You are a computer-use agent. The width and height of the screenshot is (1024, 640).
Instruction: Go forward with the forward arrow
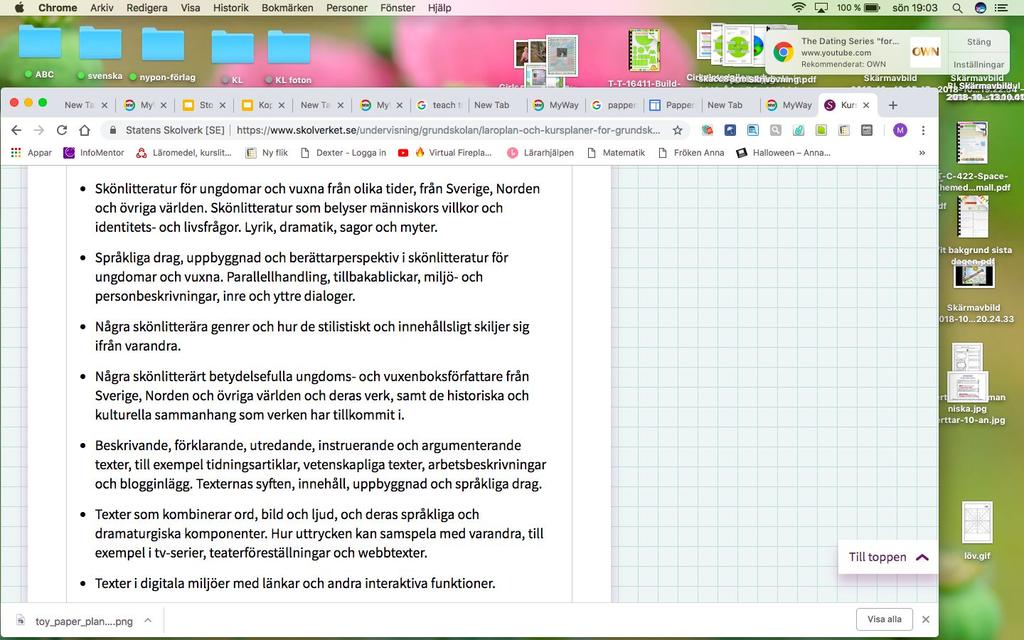[39, 130]
